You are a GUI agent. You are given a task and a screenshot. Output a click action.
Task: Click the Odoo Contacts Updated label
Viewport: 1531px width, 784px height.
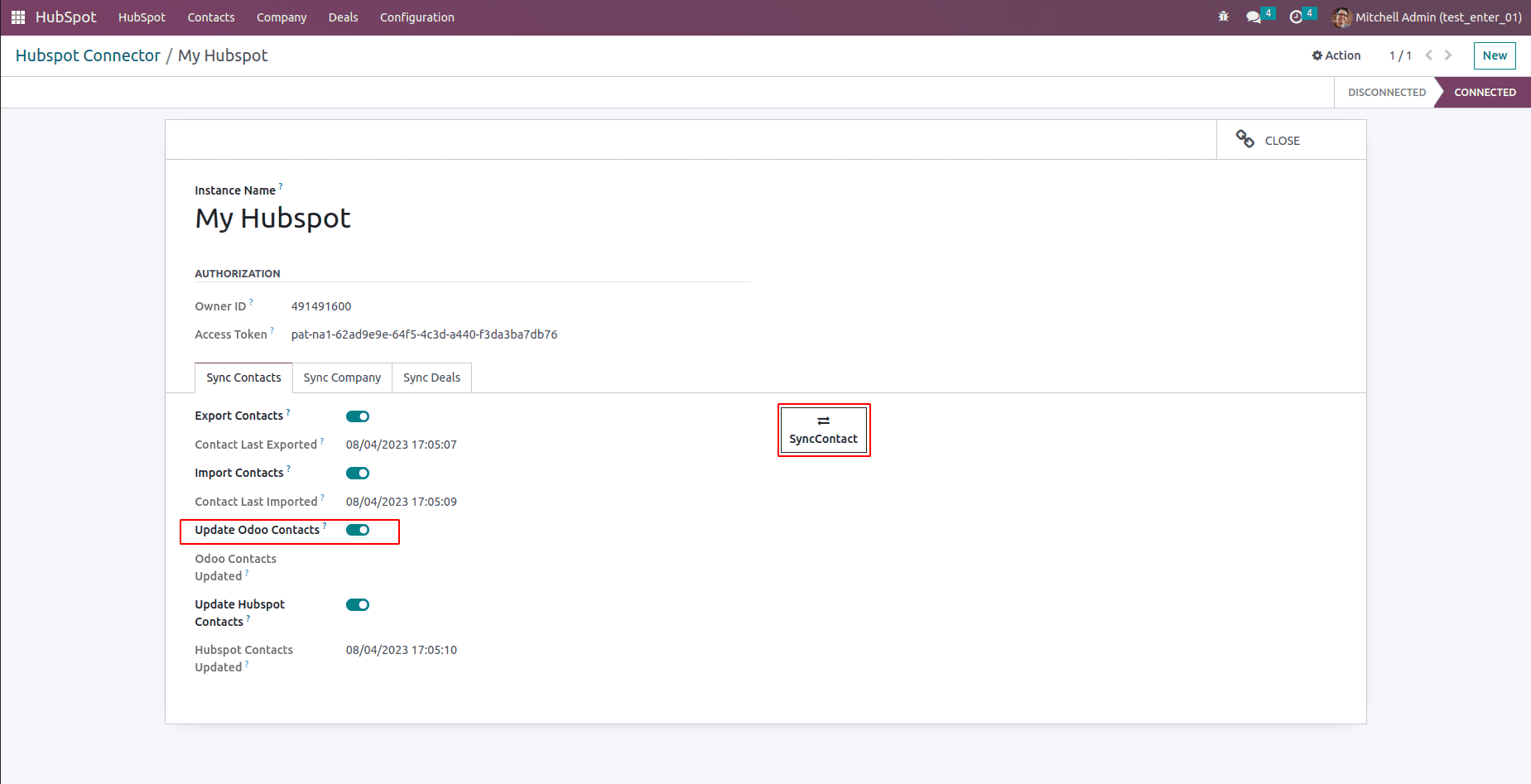coord(236,567)
